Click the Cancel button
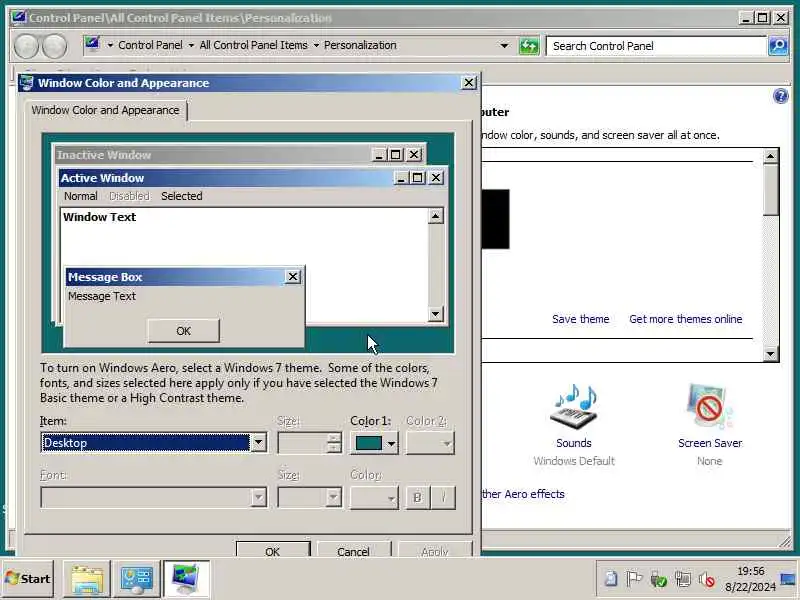This screenshot has width=800, height=600. [x=354, y=549]
